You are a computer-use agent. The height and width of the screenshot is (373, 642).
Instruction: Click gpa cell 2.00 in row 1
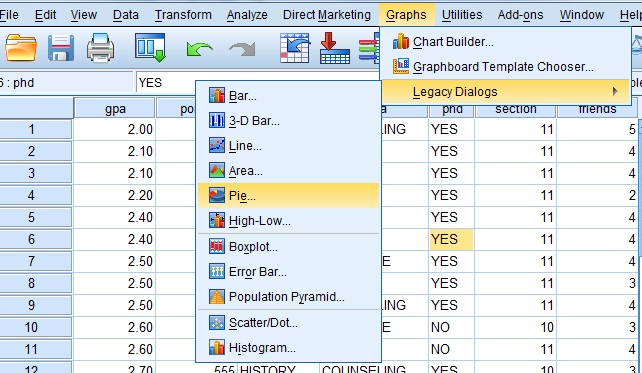[x=115, y=129]
